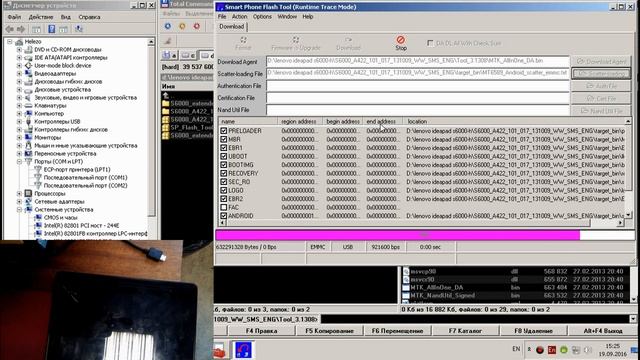This screenshot has height=360, width=640.
Task: Click F5 Копирование button
Action: pyautogui.click(x=329, y=331)
